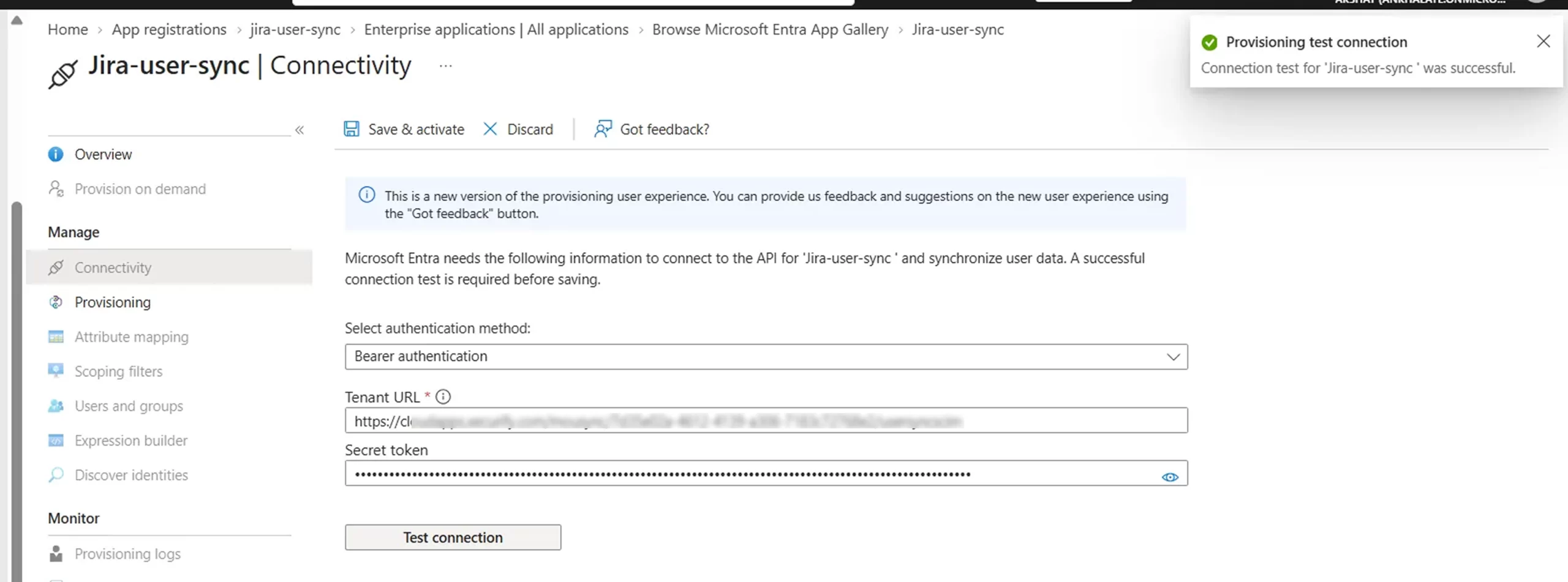Viewport: 1568px width, 582px height.
Task: Open the final Jira-user-sync breadcrumb
Action: coord(958,29)
